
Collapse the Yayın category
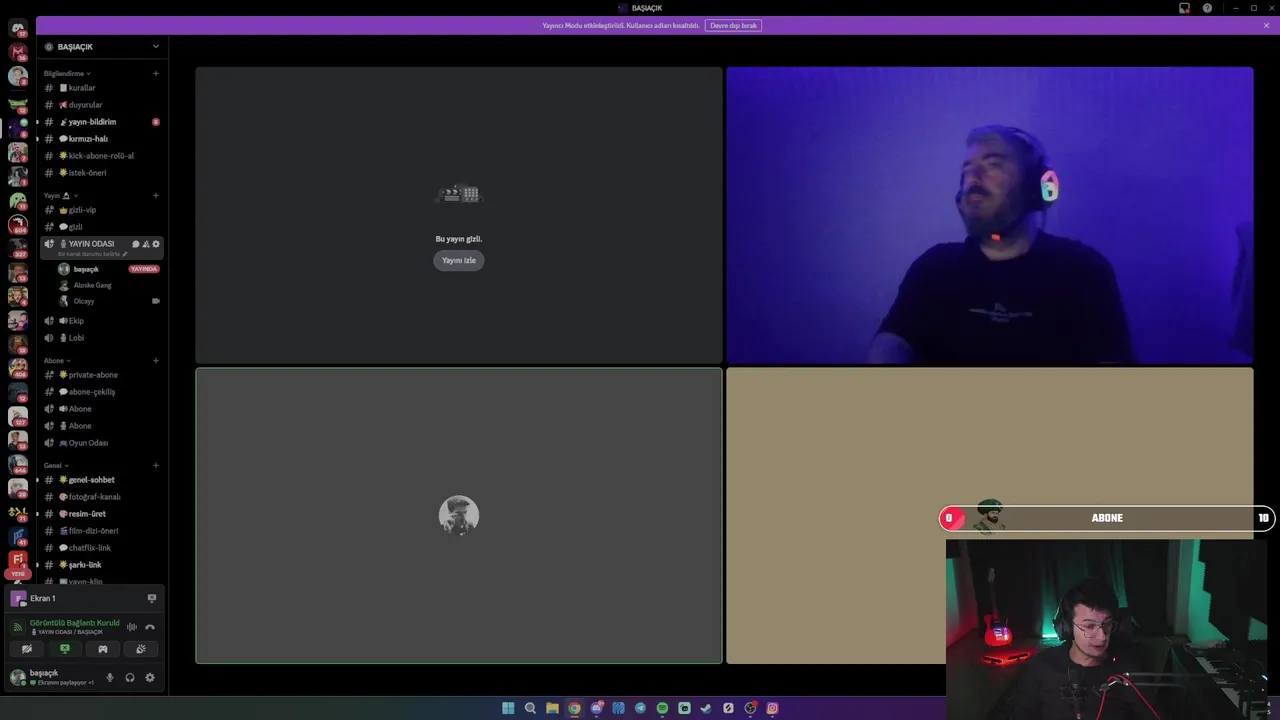point(60,195)
